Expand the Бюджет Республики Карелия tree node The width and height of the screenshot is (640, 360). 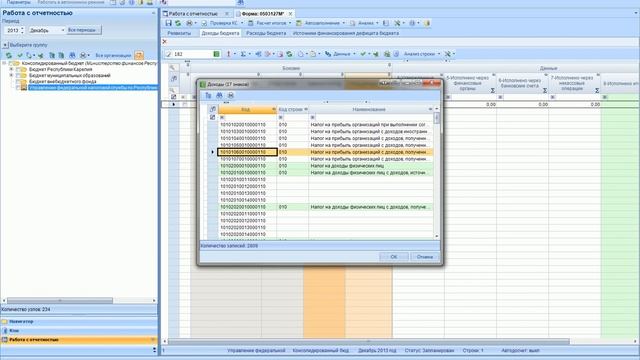pyautogui.click(x=11, y=69)
